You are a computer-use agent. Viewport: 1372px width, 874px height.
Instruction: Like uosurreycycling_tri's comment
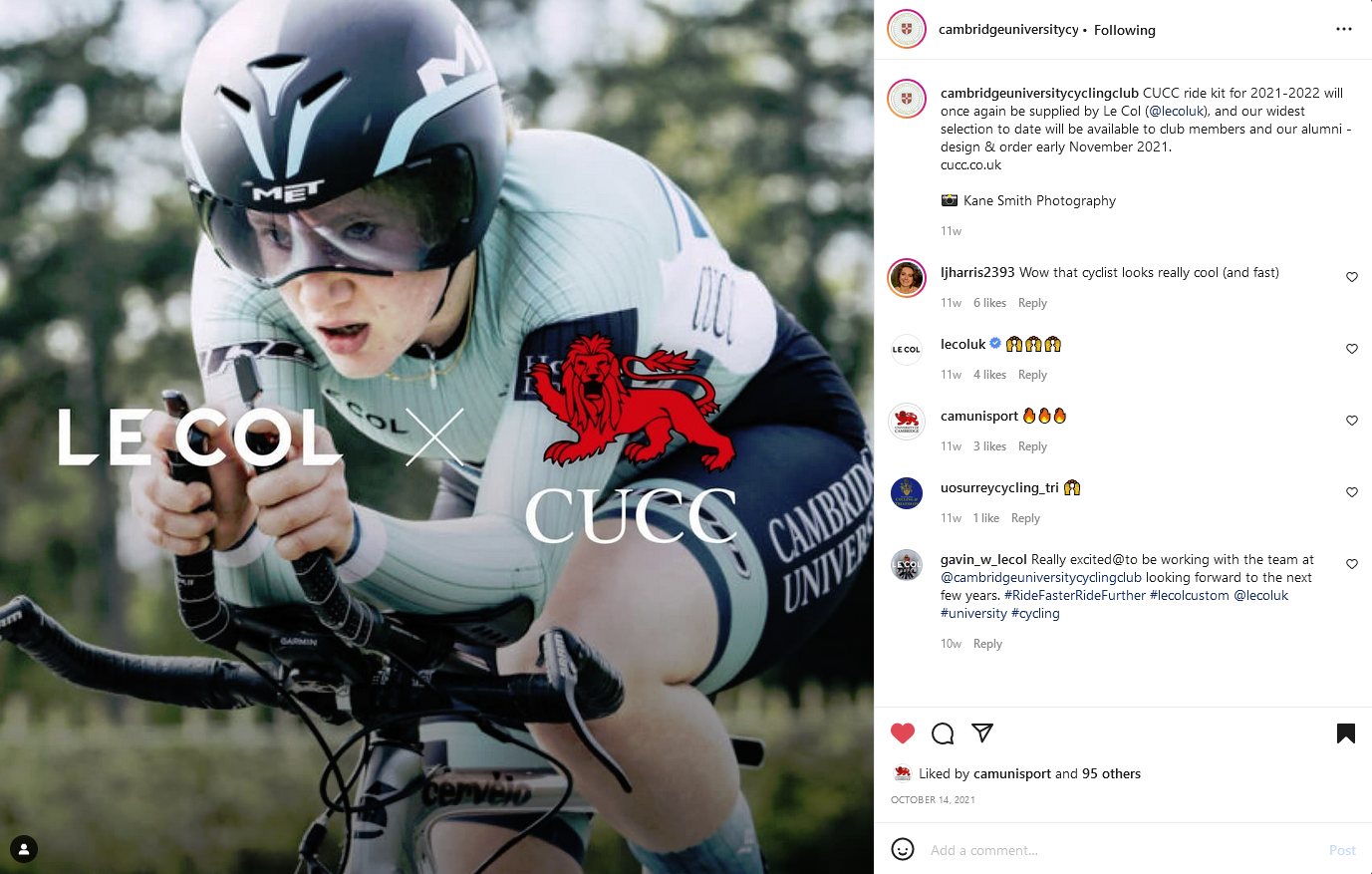(x=1352, y=492)
